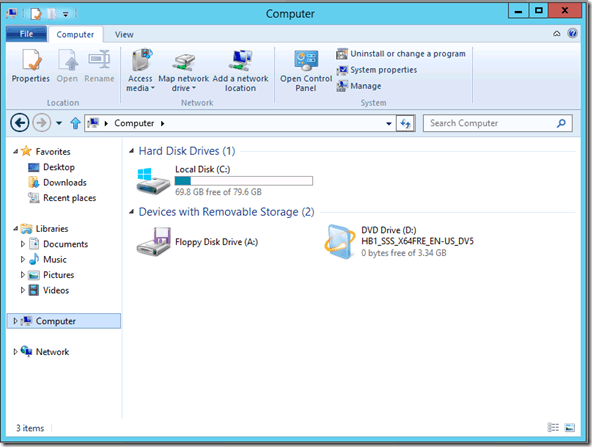592x447 pixels.
Task: Select the Documents library
Action: pyautogui.click(x=65, y=244)
